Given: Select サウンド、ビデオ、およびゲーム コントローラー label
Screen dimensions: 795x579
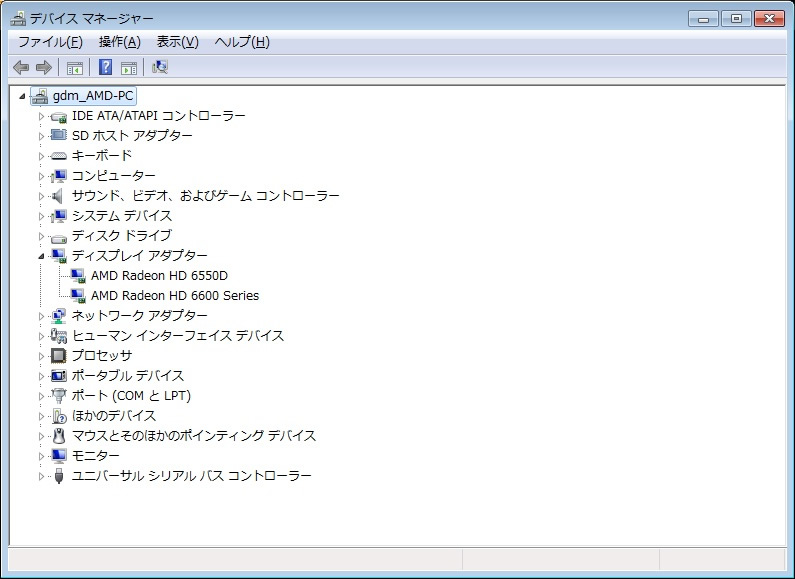Looking at the screenshot, I should [205, 196].
